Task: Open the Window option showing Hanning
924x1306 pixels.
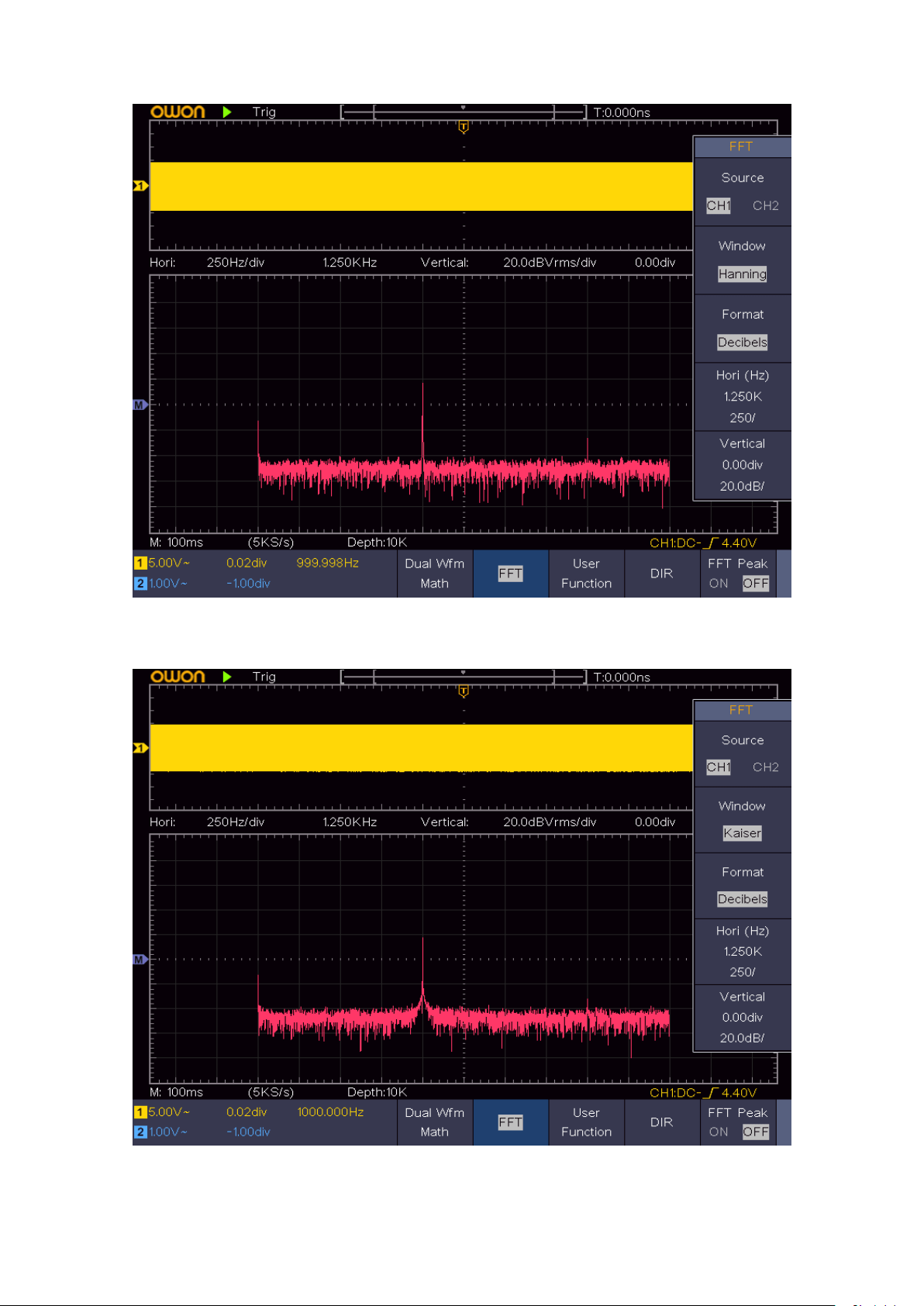Action: [742, 260]
